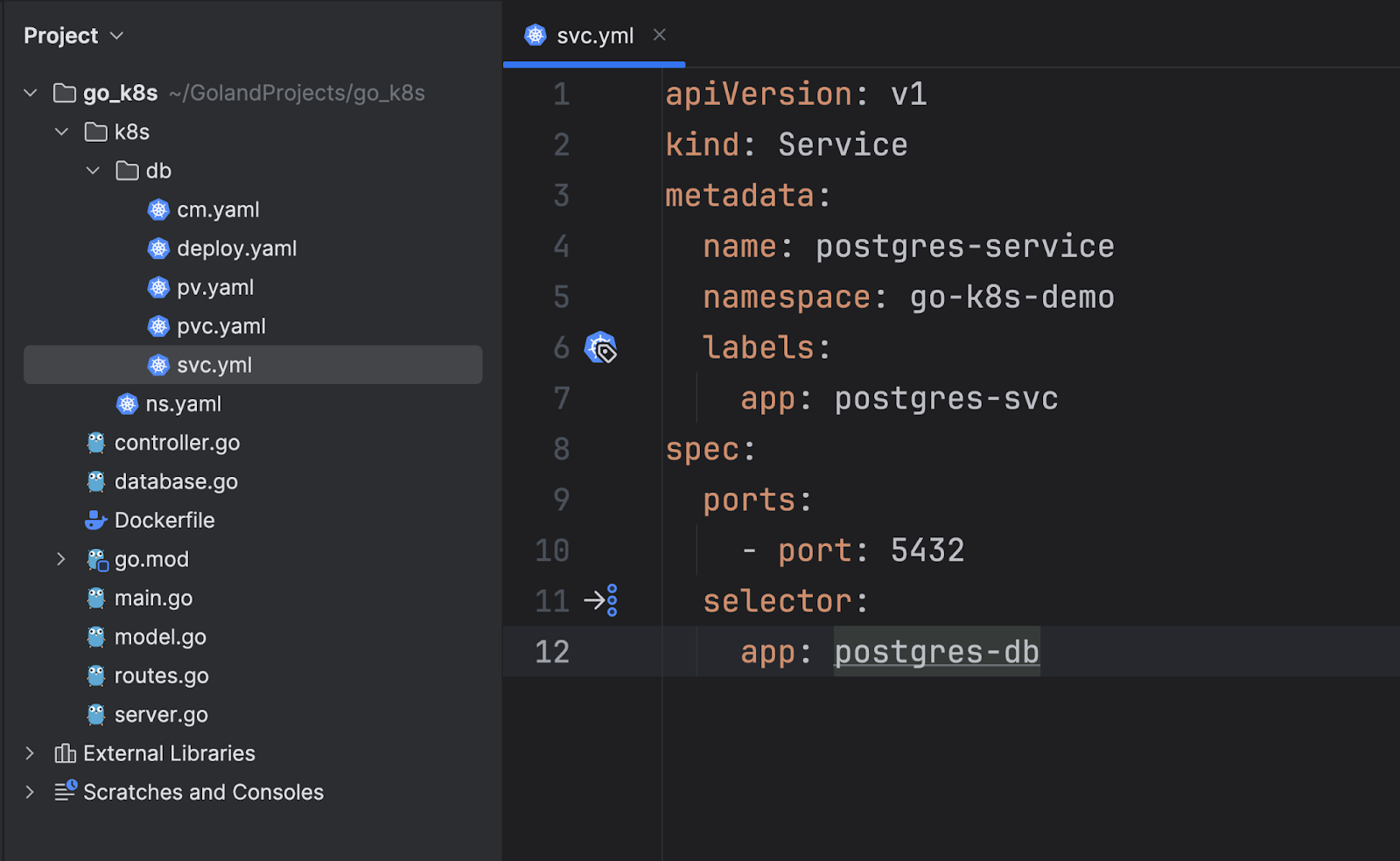The height and width of the screenshot is (861, 1400).
Task: Click the Go gopher icon of database.go
Action: 96,481
